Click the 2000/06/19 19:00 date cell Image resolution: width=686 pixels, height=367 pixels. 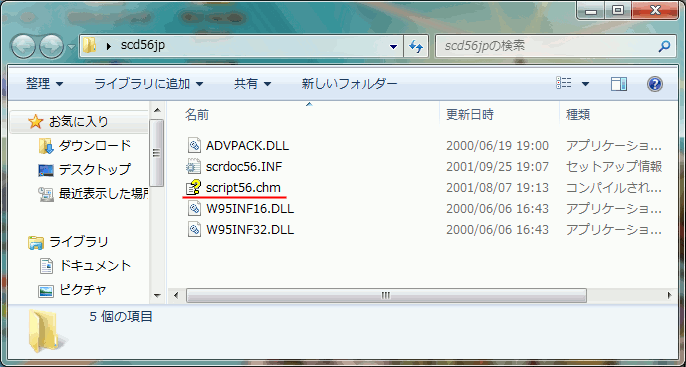click(497, 146)
